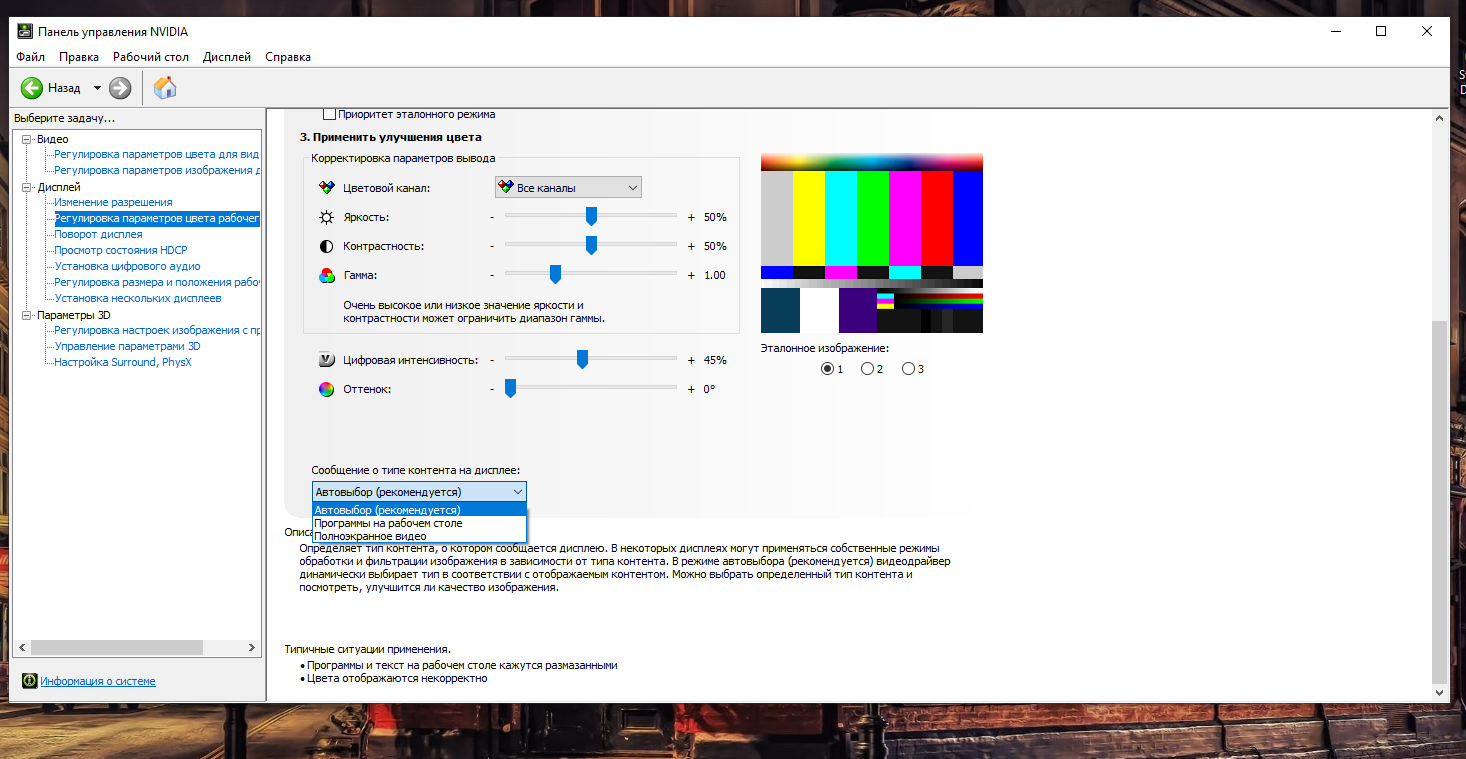
Task: Open the Рабочий стол menu
Action: click(x=151, y=57)
